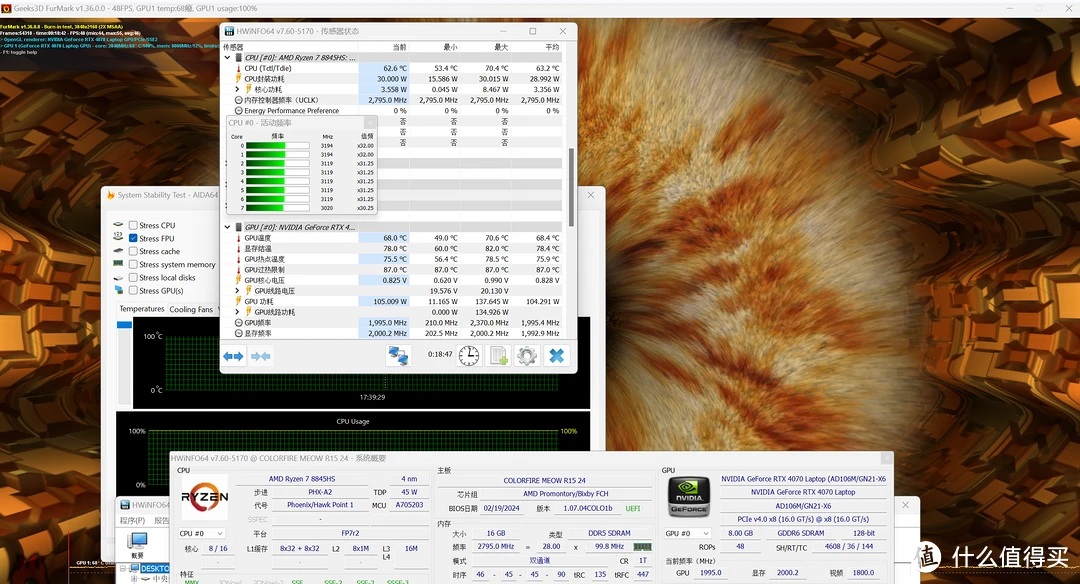The image size is (1080, 584).
Task: Click the memory module icon next to 99.8 MHz
Action: (x=642, y=546)
